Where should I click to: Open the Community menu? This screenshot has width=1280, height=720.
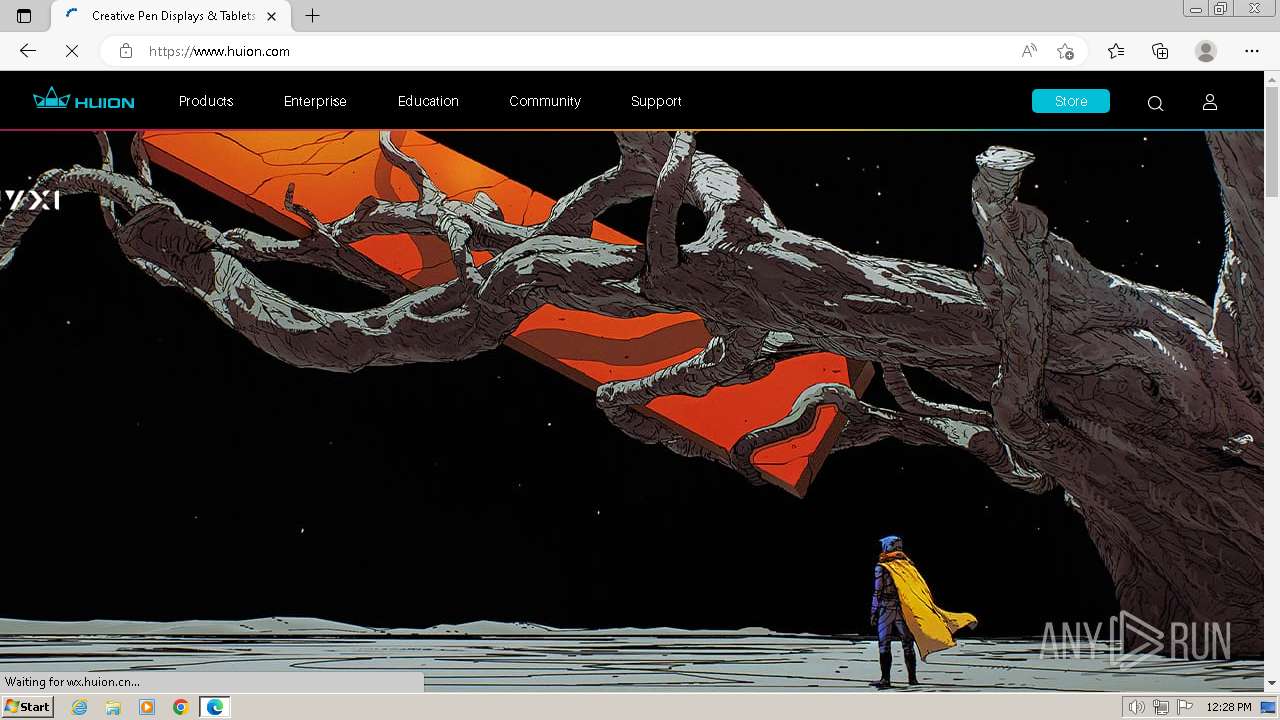click(x=545, y=101)
